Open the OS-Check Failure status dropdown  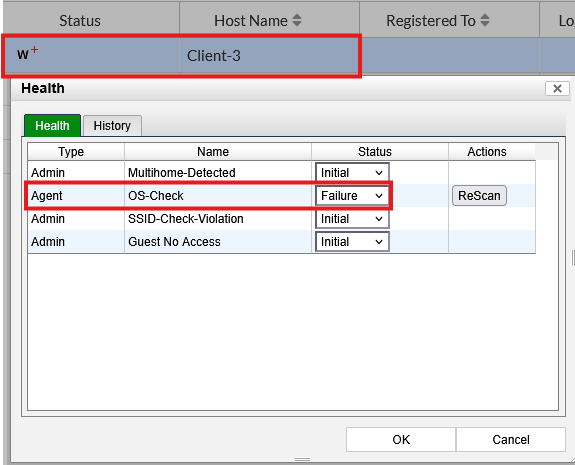(352, 195)
